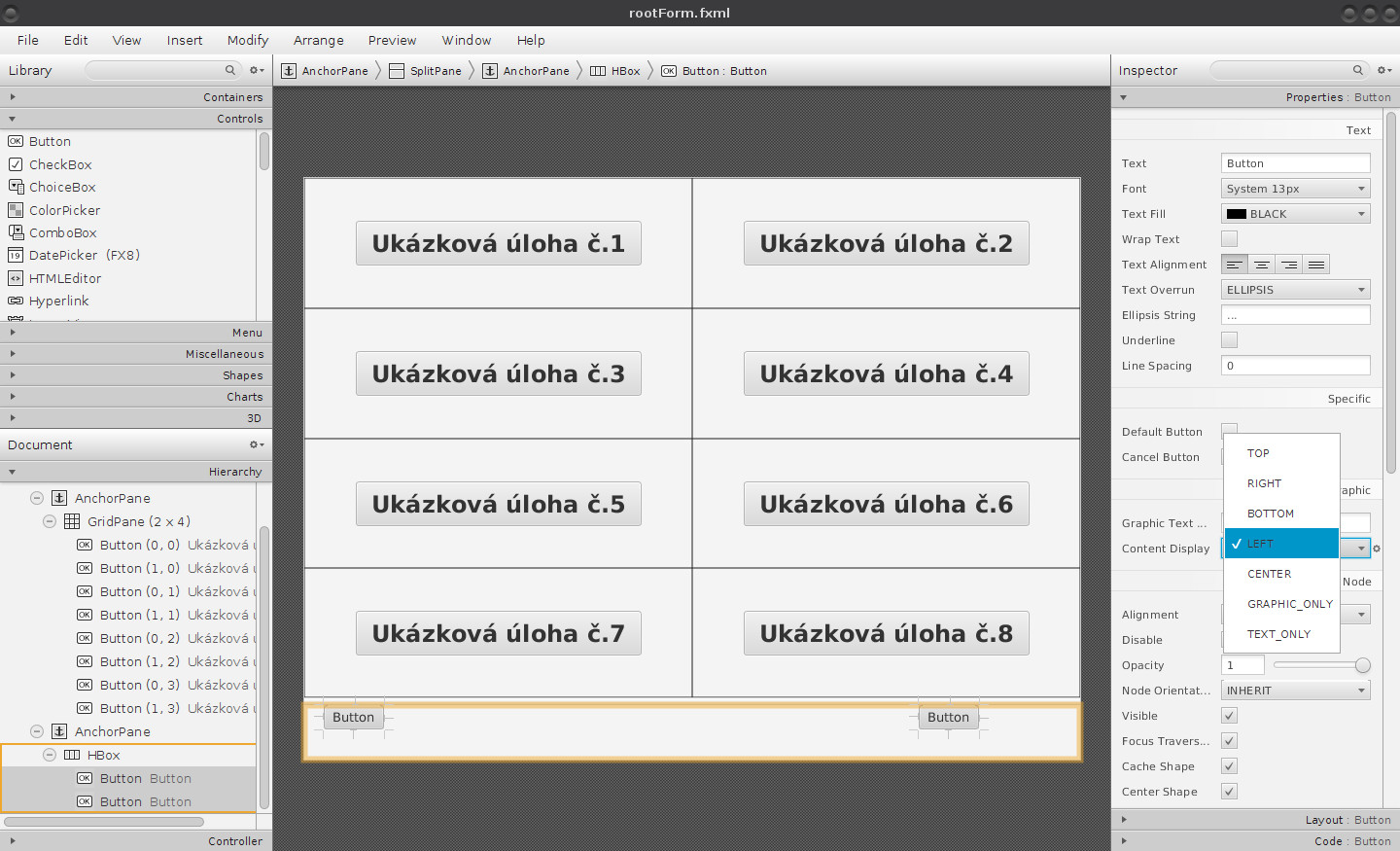Image resolution: width=1400 pixels, height=851 pixels.
Task: Enable the Wrap Text checkbox
Action: pyautogui.click(x=1229, y=238)
